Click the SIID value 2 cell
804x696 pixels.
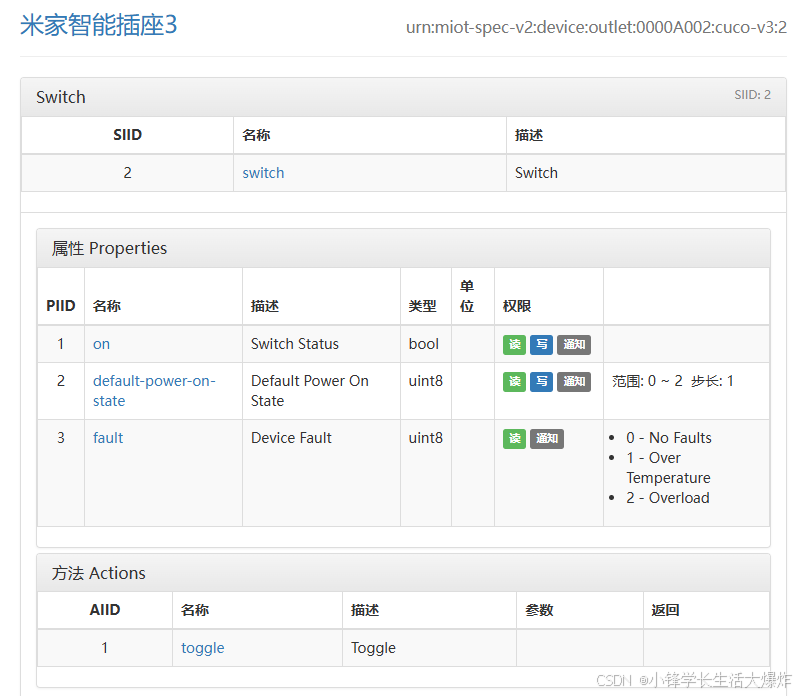(x=127, y=173)
